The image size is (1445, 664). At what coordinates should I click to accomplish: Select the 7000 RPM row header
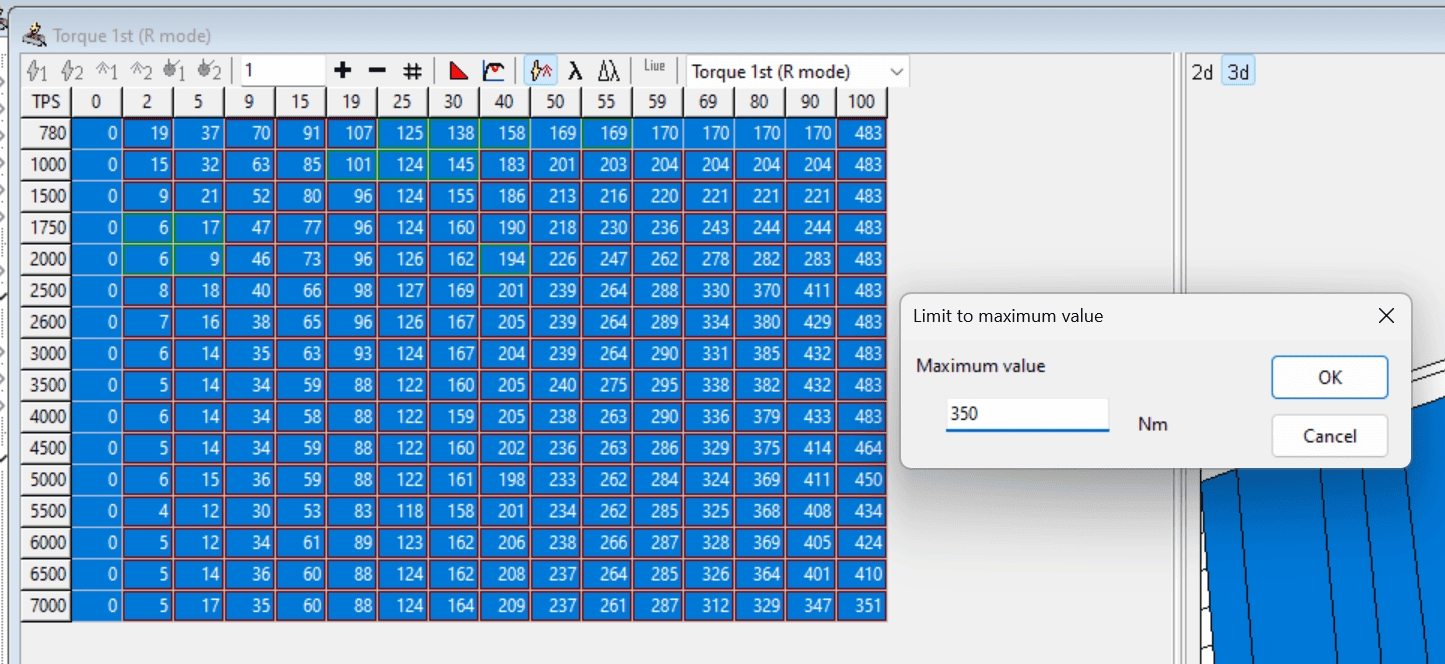[46, 607]
